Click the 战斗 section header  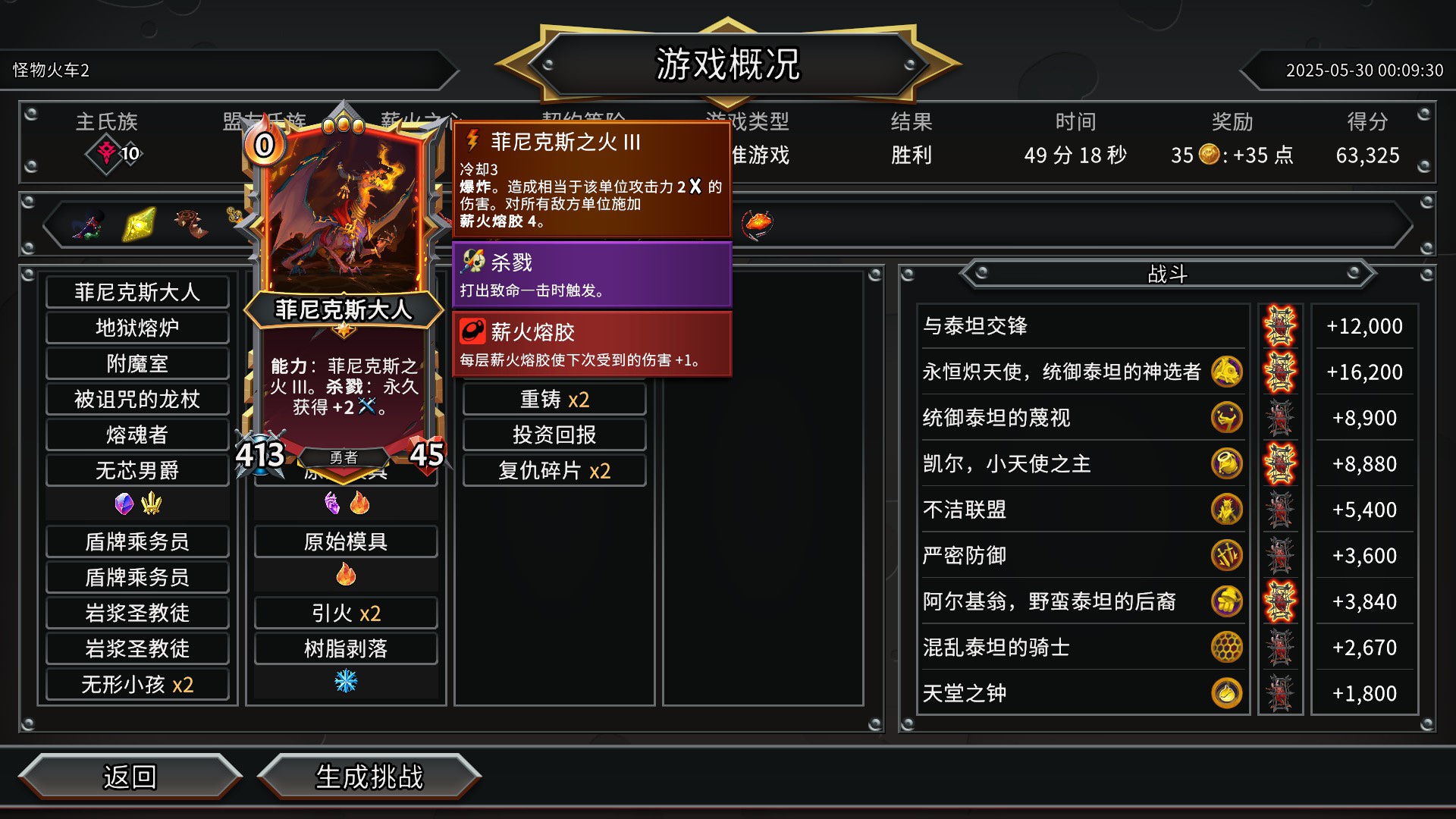[x=1167, y=274]
